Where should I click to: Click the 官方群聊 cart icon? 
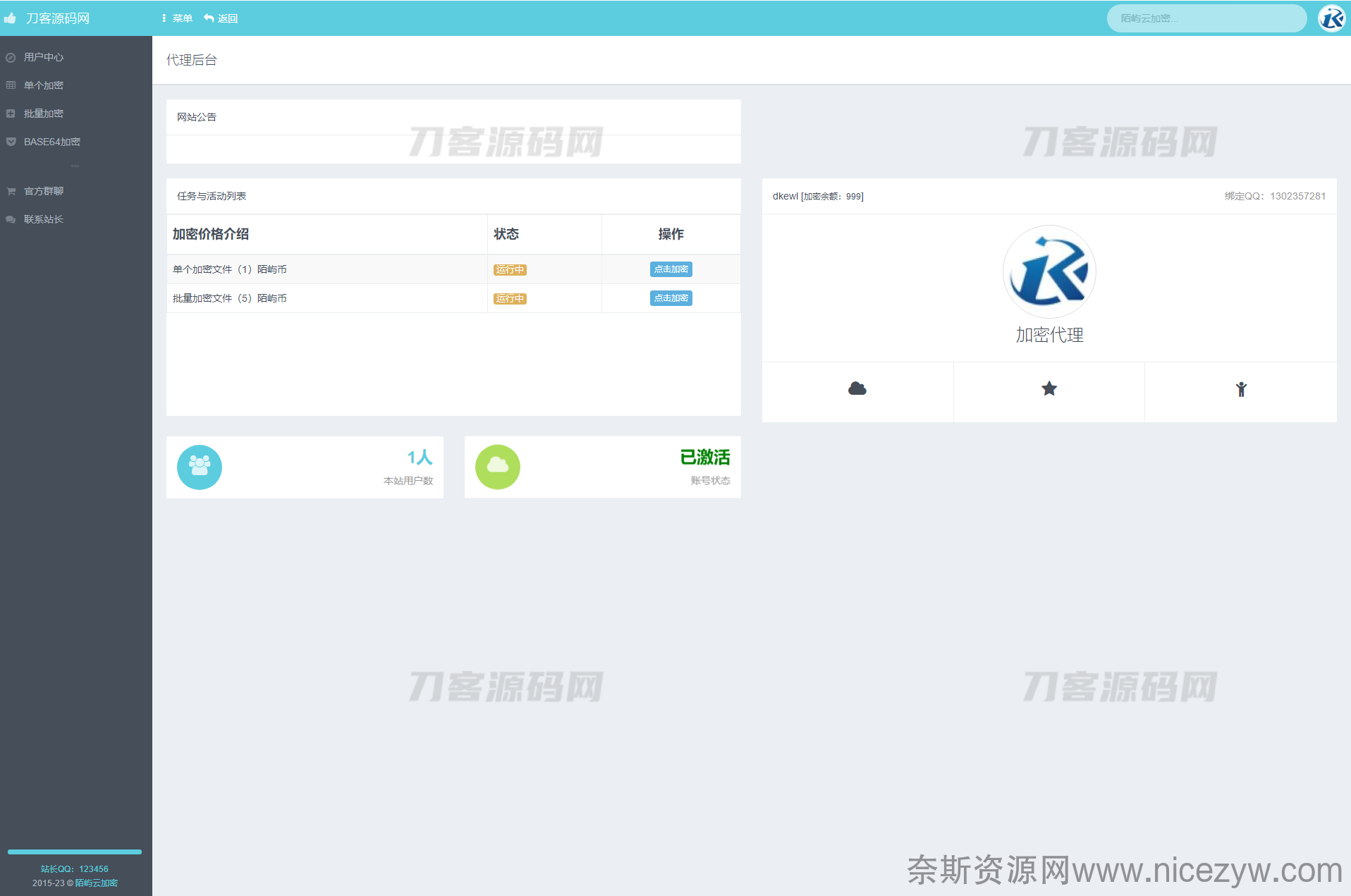point(11,191)
